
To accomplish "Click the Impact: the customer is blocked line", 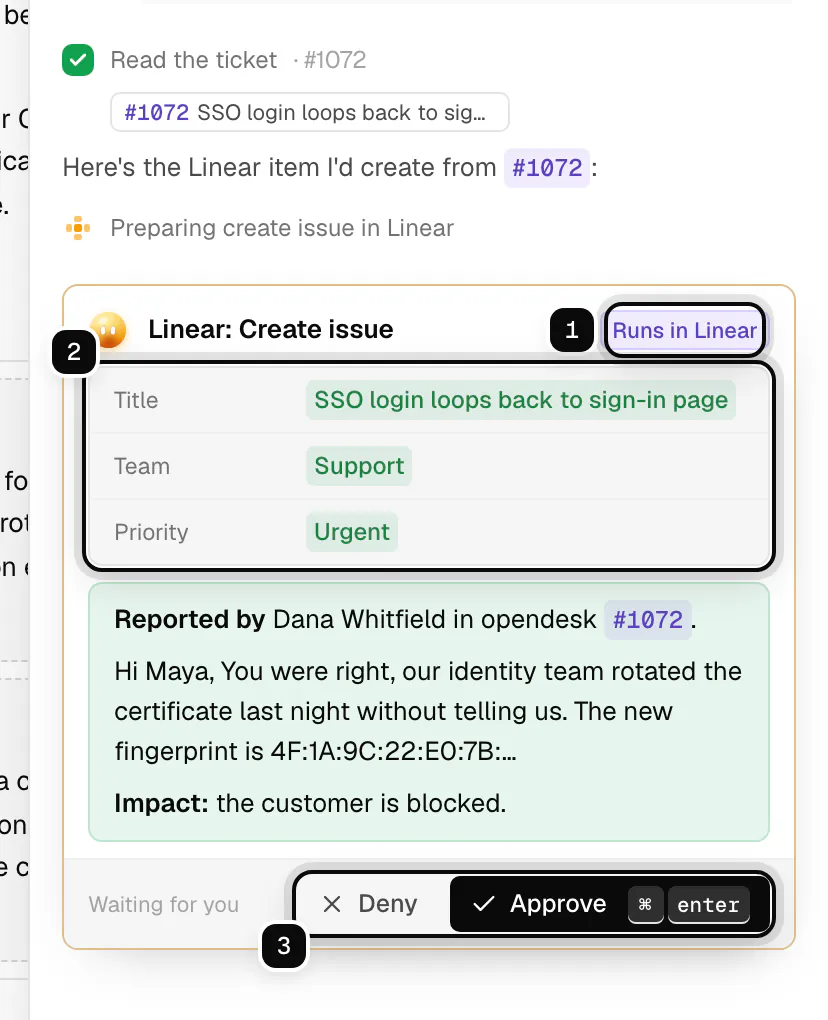I will [310, 803].
